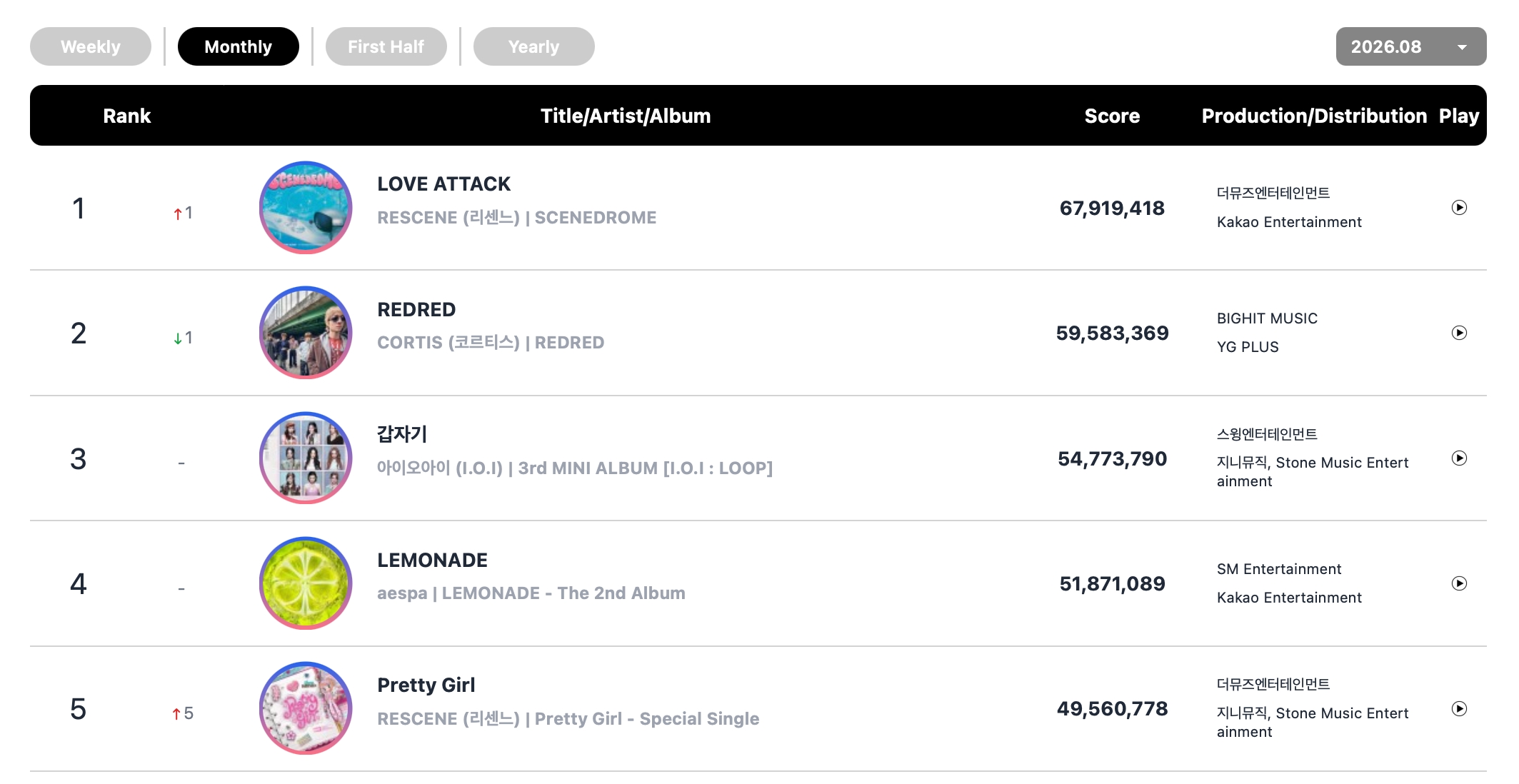The height and width of the screenshot is (784, 1519).
Task: Select the Monthly chart tab
Action: click(239, 46)
